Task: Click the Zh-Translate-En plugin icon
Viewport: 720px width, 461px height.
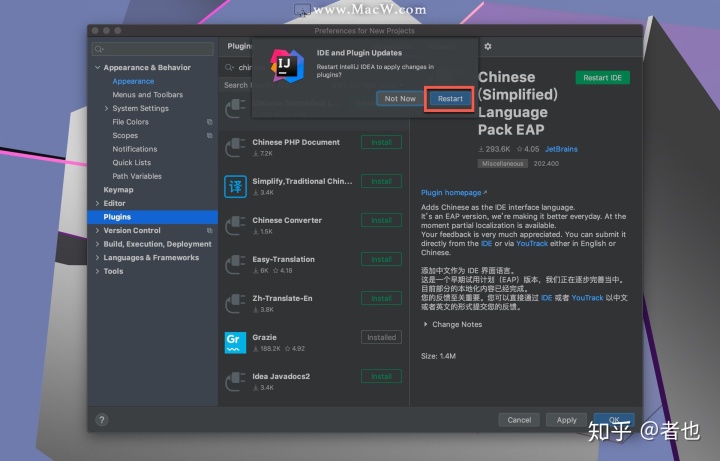Action: (235, 304)
